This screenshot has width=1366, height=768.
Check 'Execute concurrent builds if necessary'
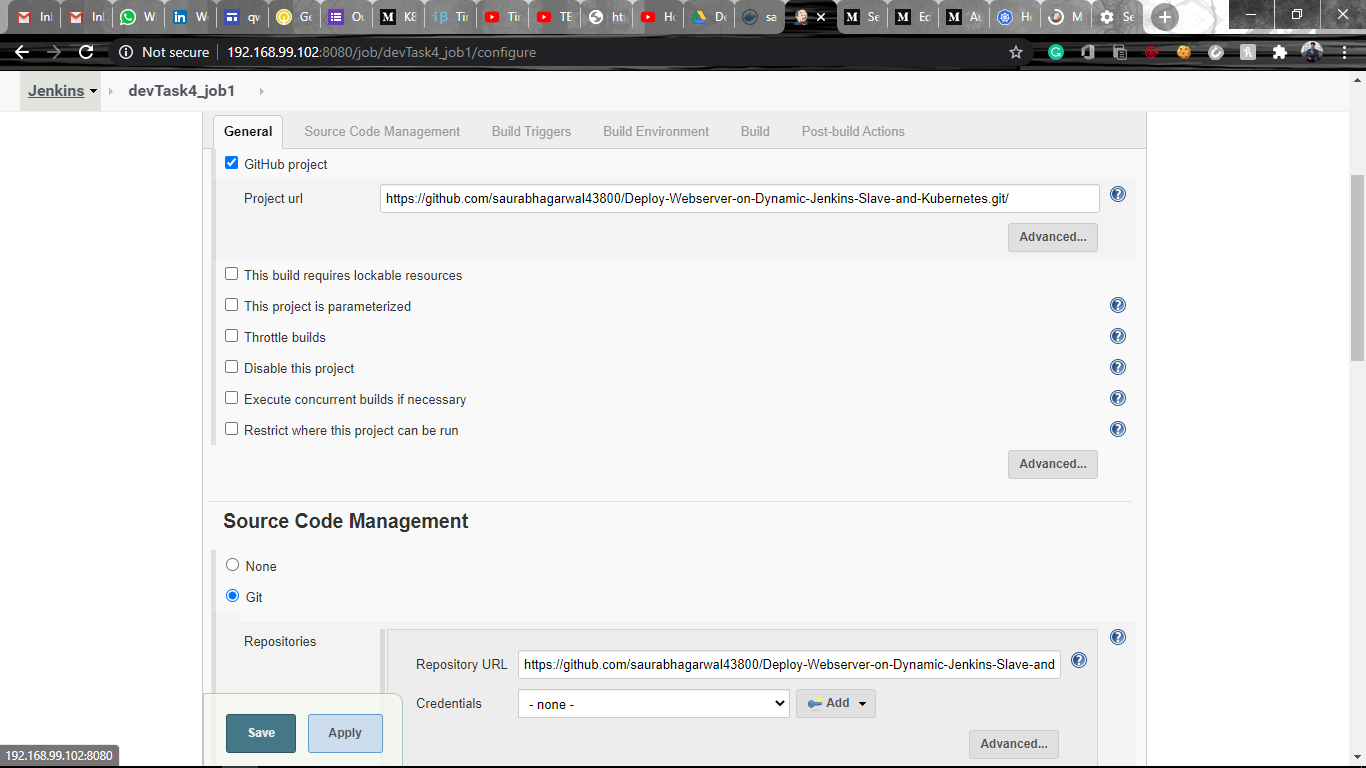click(x=231, y=398)
